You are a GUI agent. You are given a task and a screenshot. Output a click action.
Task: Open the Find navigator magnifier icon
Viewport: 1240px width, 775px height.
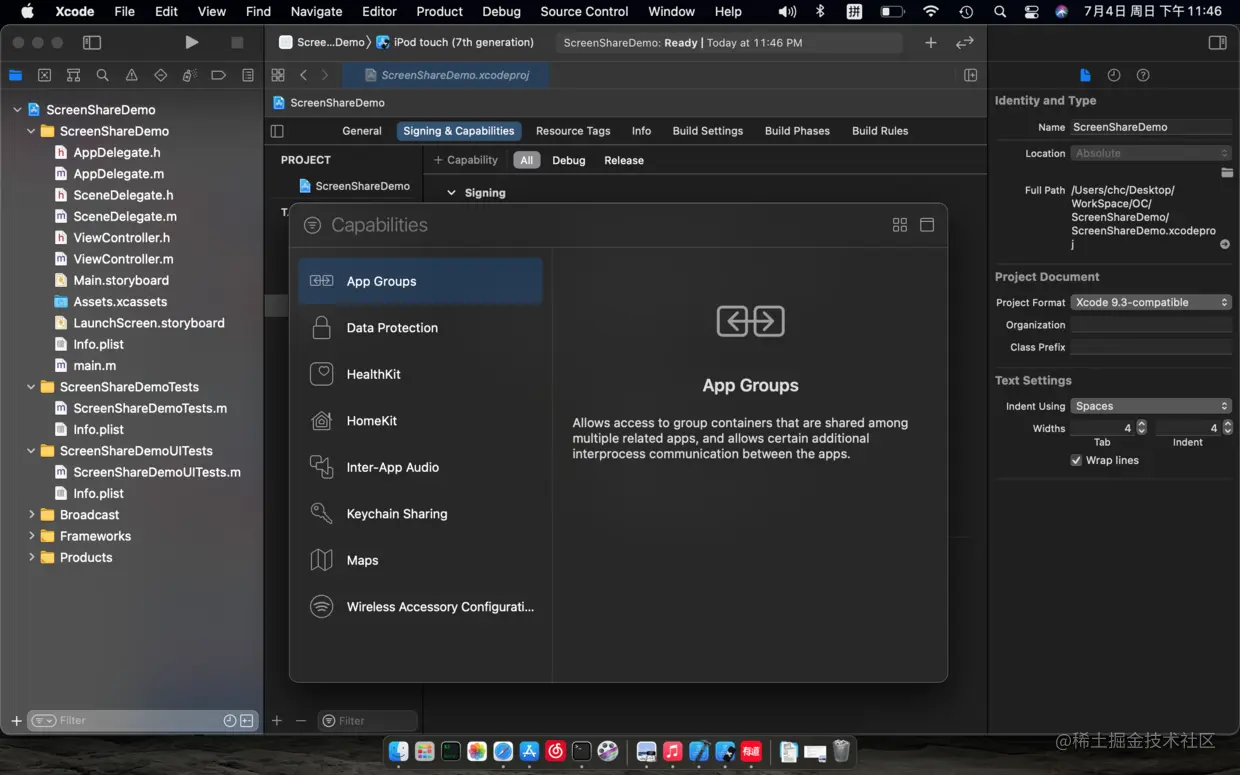tap(102, 75)
